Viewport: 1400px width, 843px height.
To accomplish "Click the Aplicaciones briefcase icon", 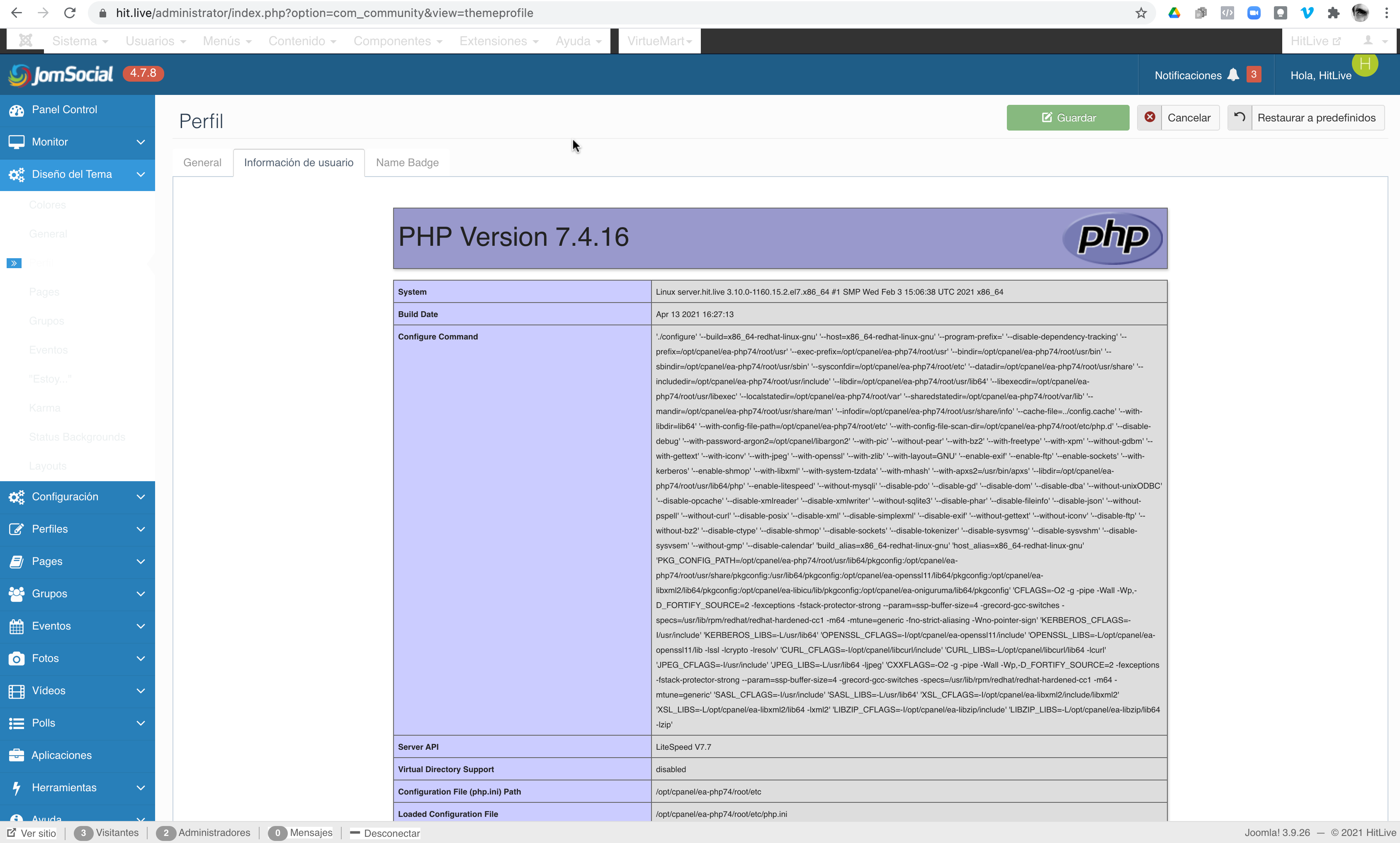I will click(x=16, y=755).
